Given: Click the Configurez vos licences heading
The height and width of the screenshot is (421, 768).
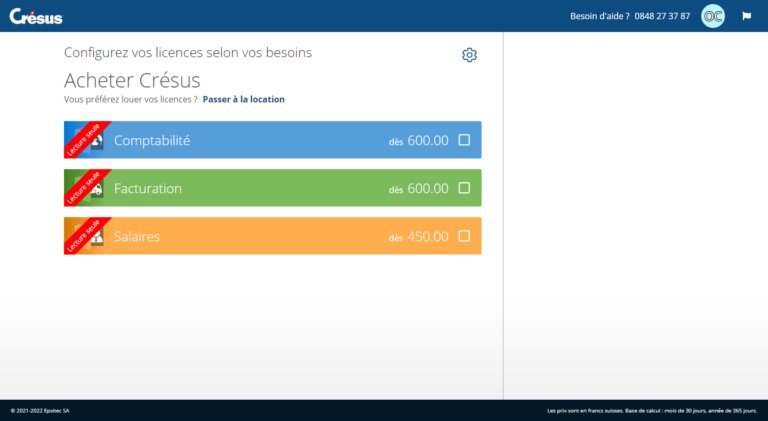Looking at the screenshot, I should click(x=188, y=53).
